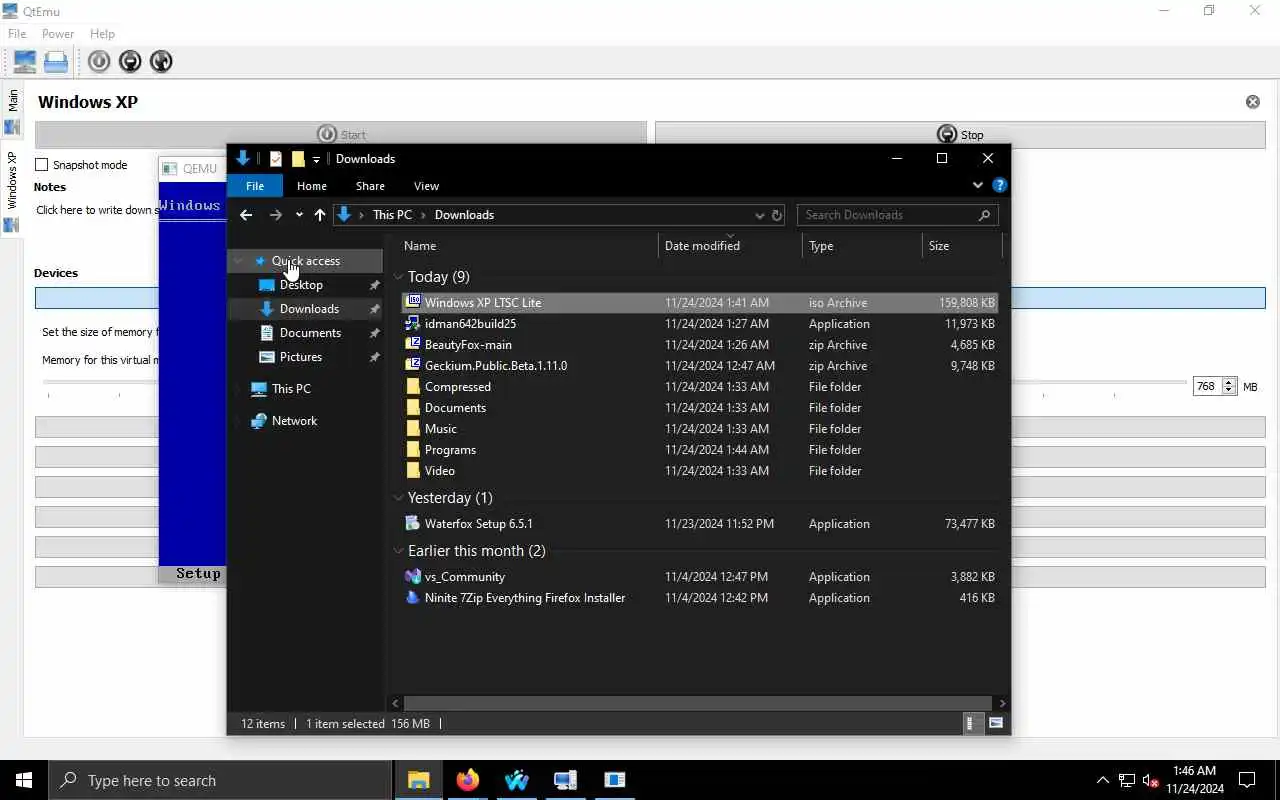This screenshot has height=800, width=1280.
Task: Click the new virtual machine icon in QtEmu toolbar
Action: pos(24,61)
